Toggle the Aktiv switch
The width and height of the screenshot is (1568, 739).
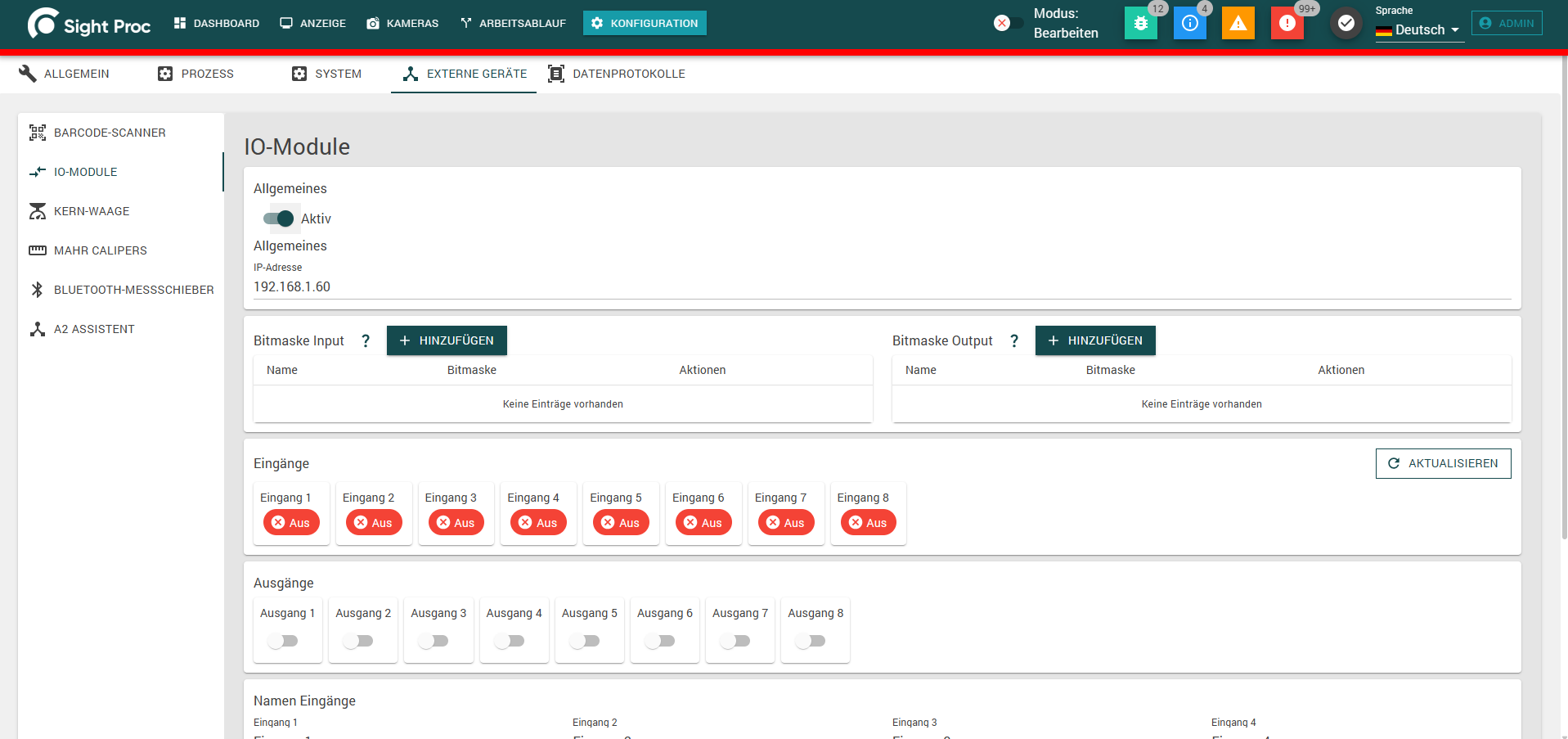pos(278,219)
